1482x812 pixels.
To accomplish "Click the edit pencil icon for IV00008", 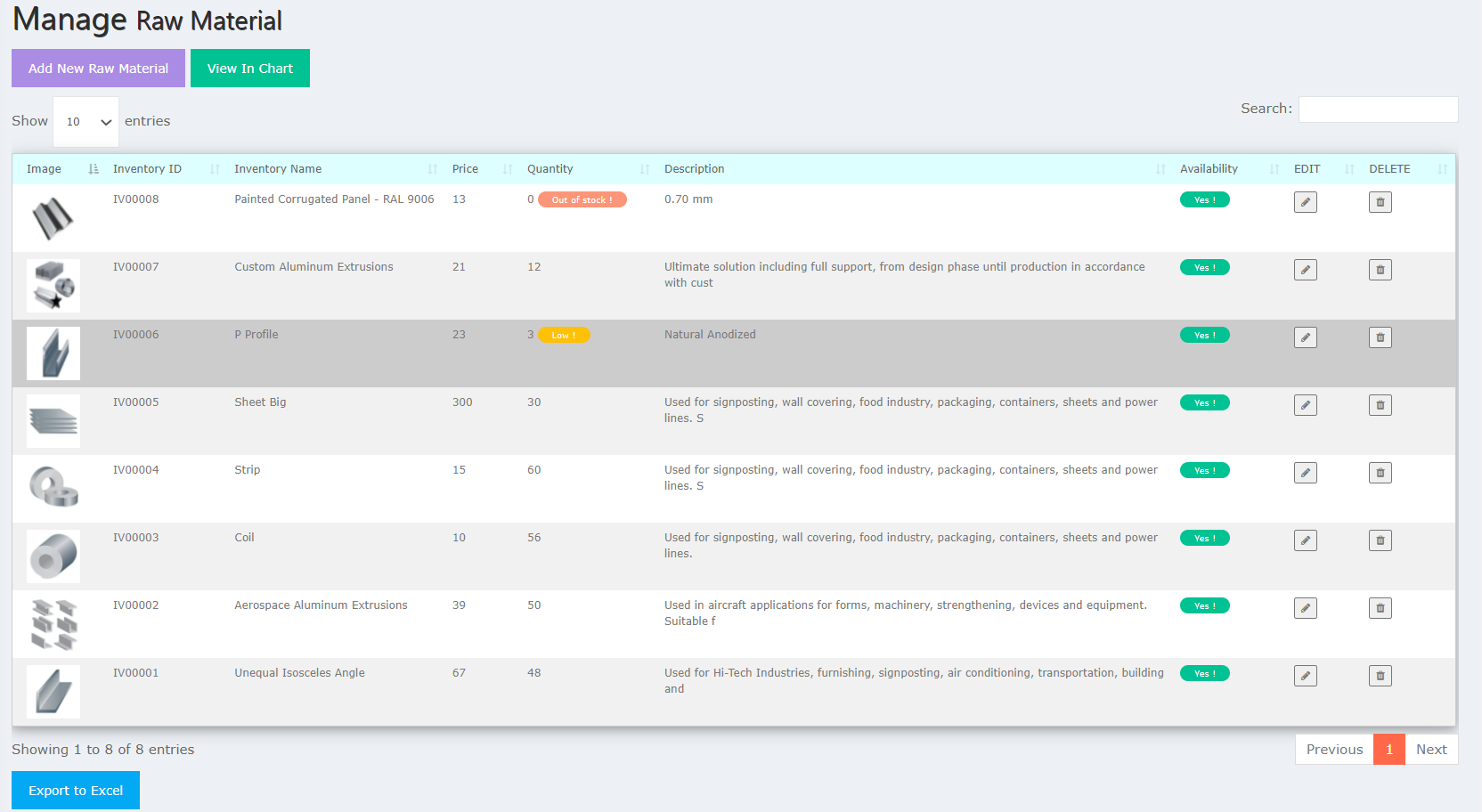I will coord(1305,202).
